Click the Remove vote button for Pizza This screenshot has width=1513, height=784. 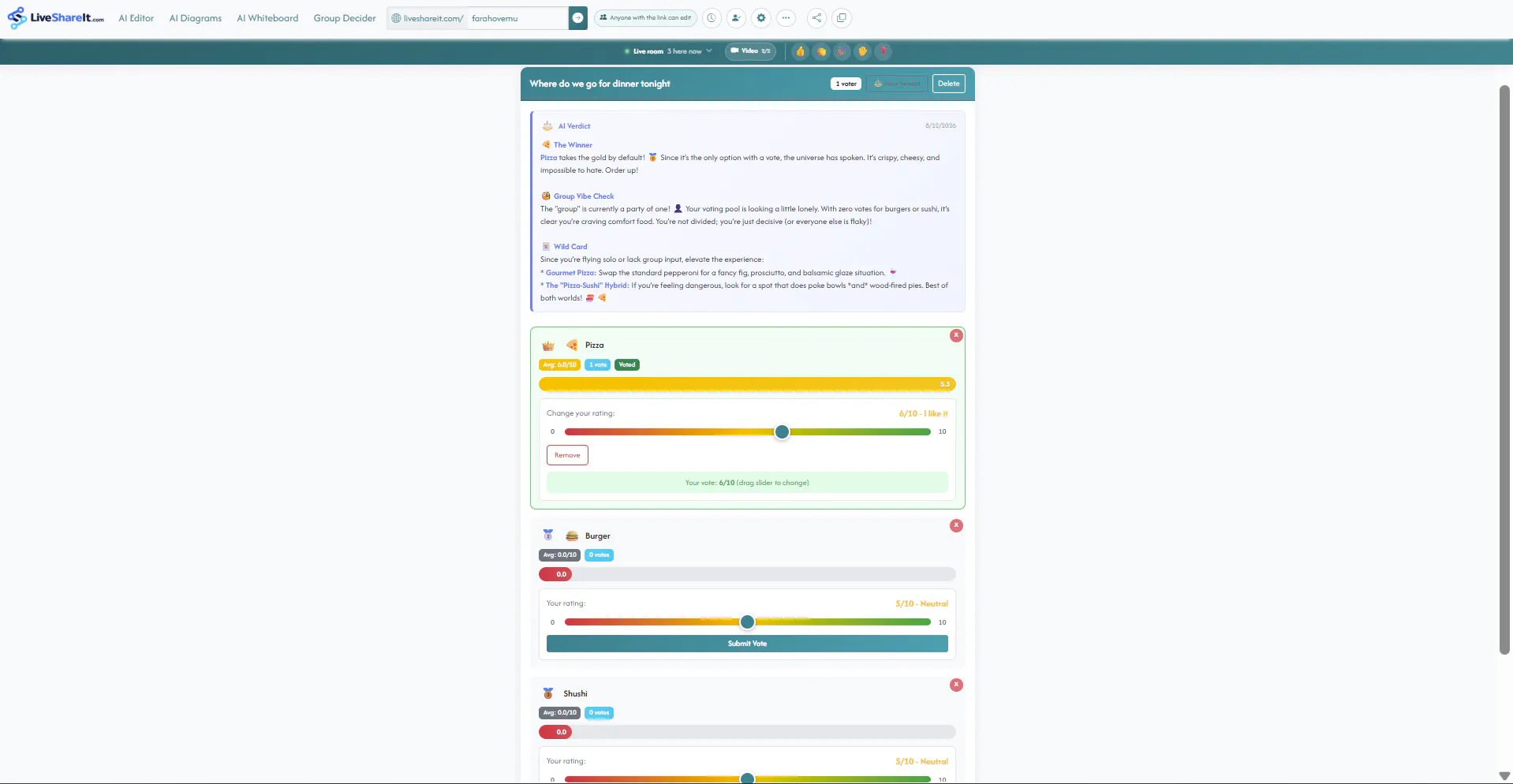(567, 455)
